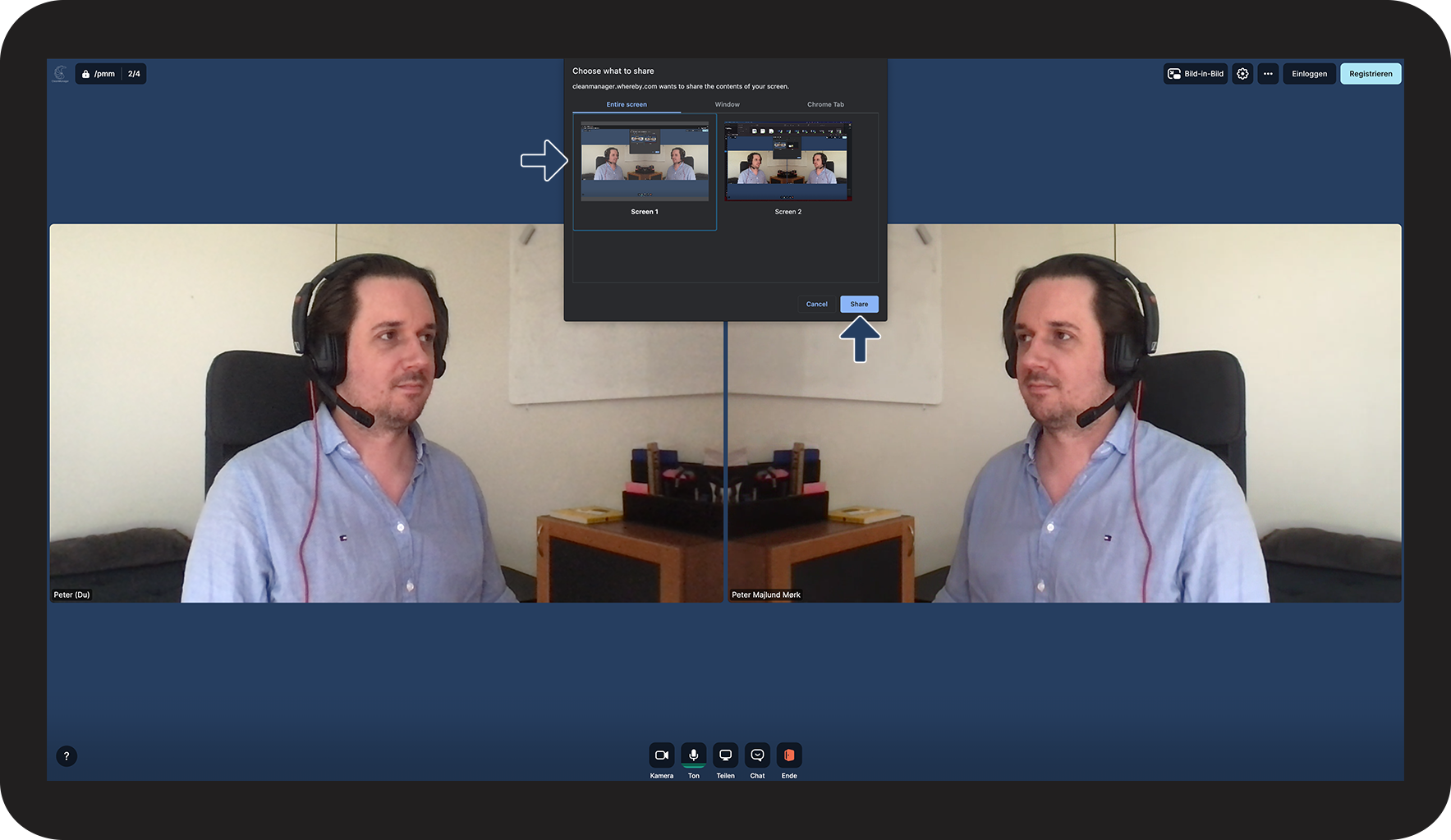This screenshot has width=1451, height=840.
Task: Open the Teilen screen share icon
Action: (725, 755)
